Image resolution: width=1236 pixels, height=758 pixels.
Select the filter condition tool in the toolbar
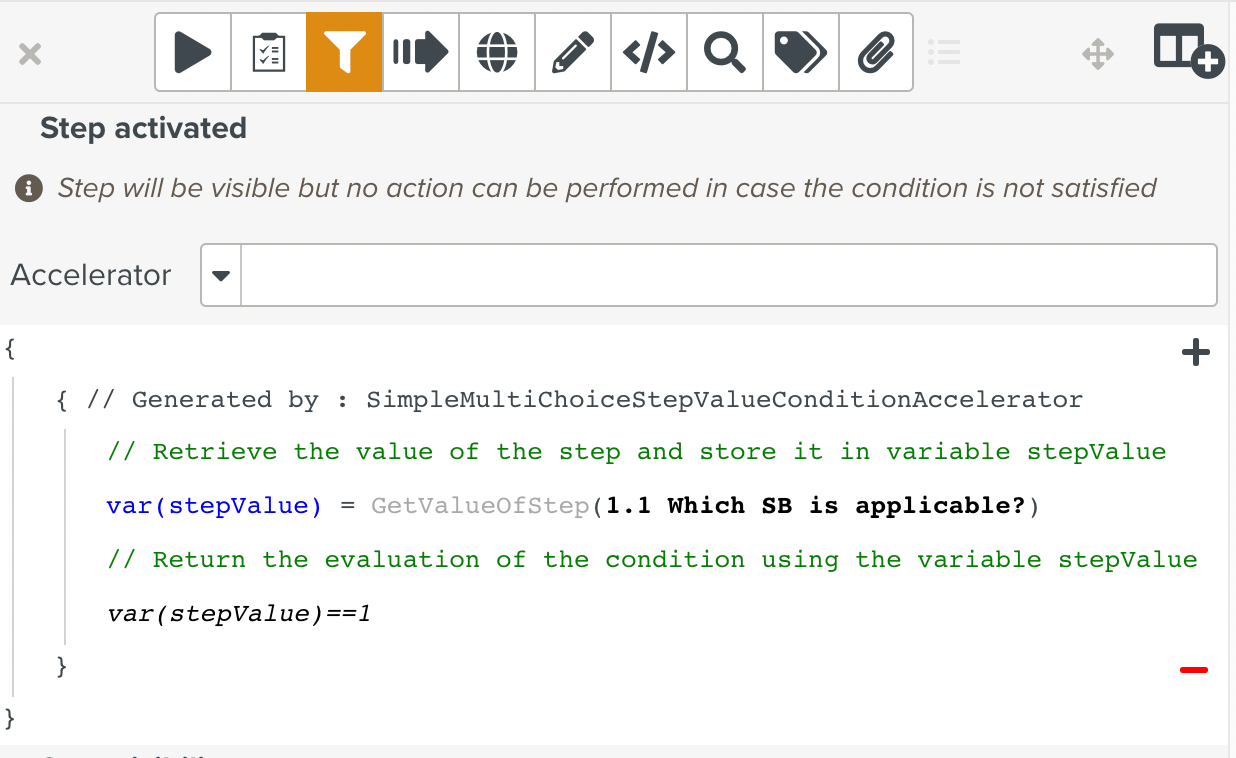coord(344,51)
